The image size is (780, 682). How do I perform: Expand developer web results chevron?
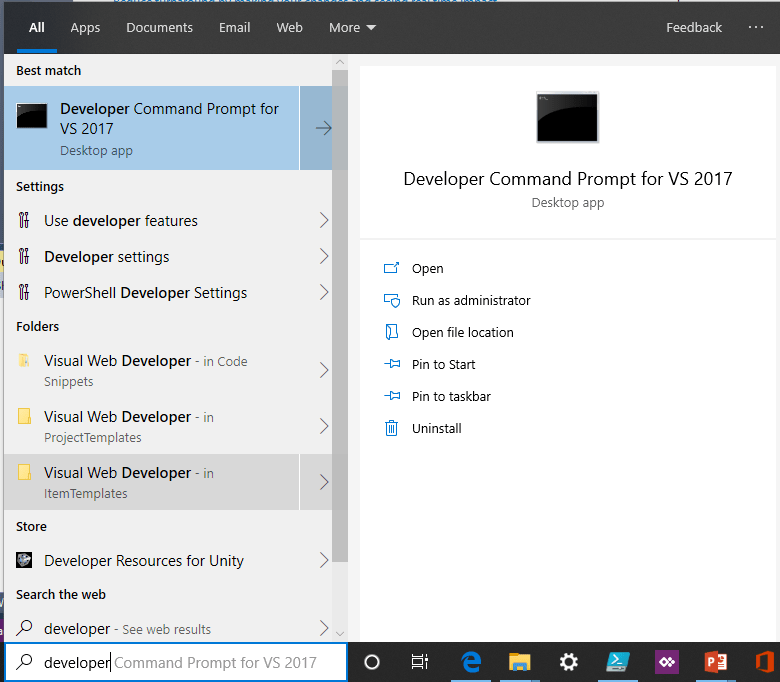click(324, 628)
